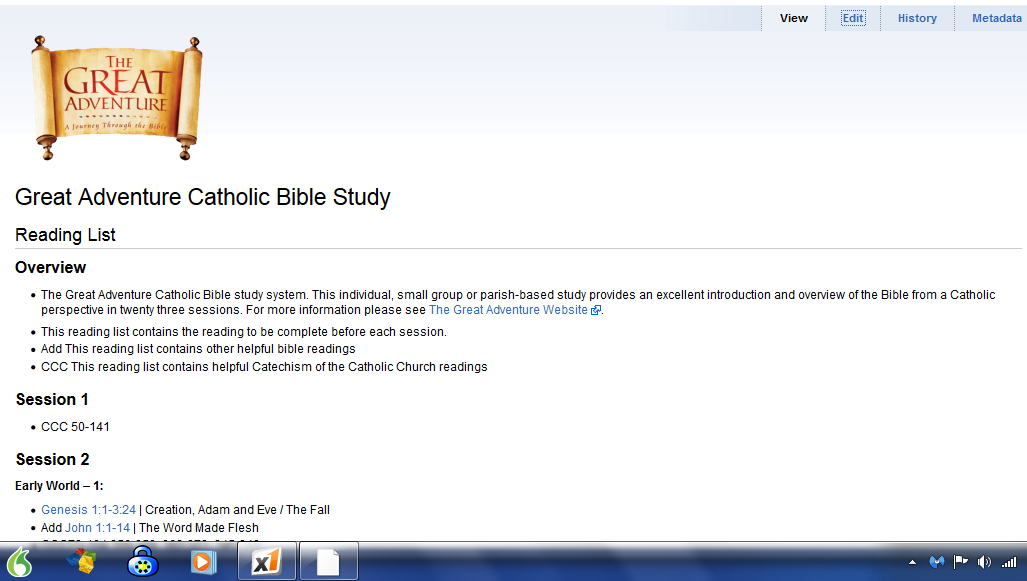Click the external link icon after Website

tap(595, 310)
